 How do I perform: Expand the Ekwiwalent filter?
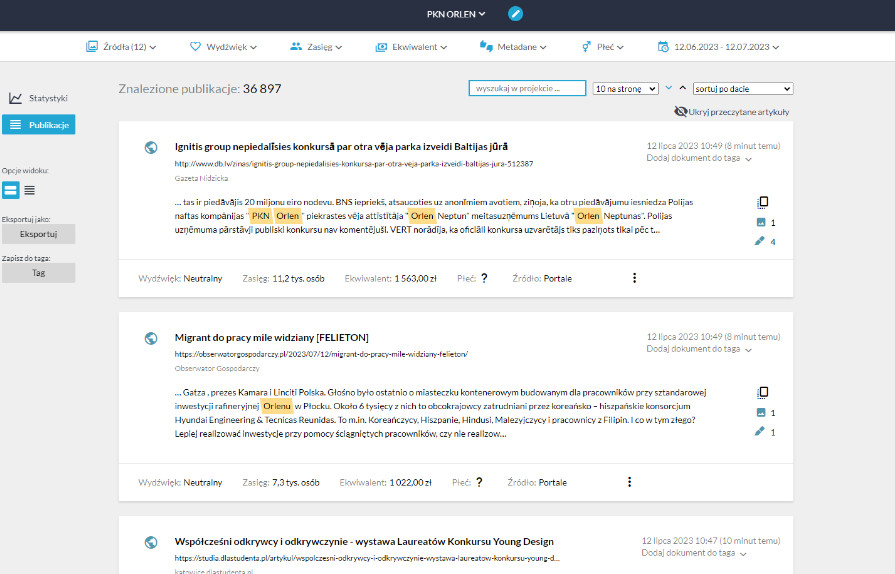(412, 47)
